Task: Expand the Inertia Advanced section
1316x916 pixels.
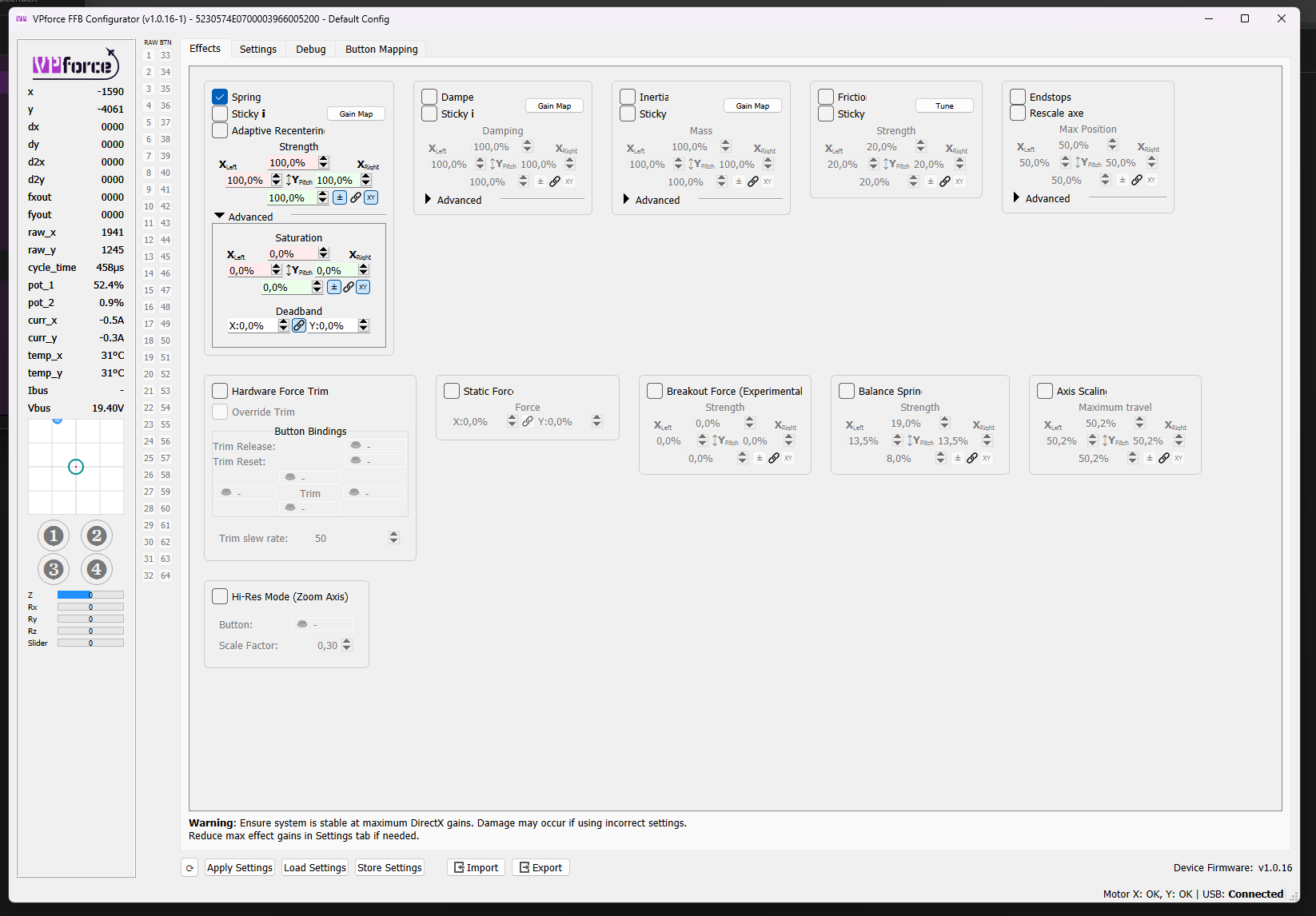Action: (x=627, y=199)
